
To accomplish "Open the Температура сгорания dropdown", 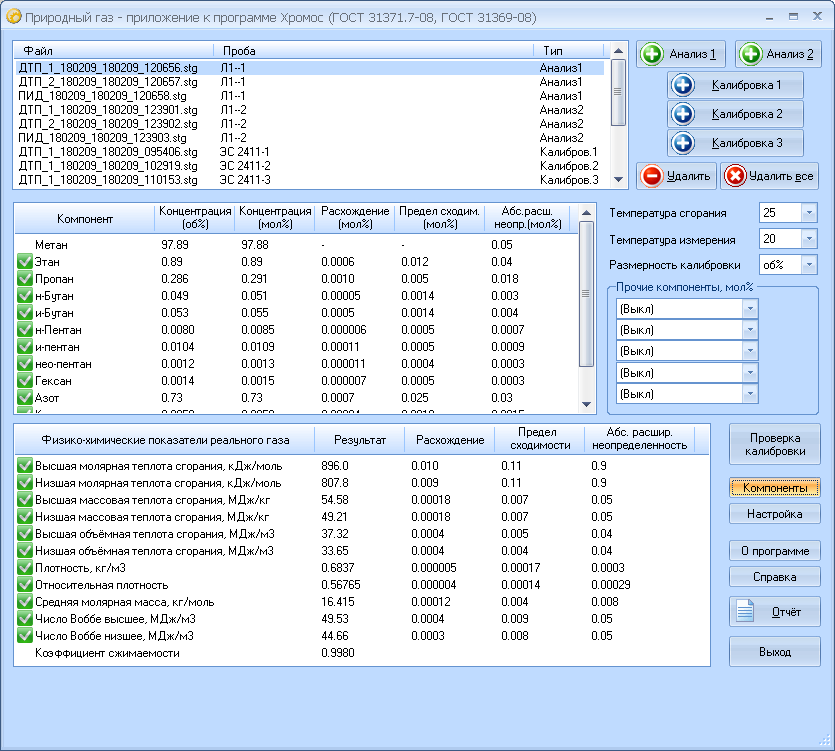I will point(808,213).
